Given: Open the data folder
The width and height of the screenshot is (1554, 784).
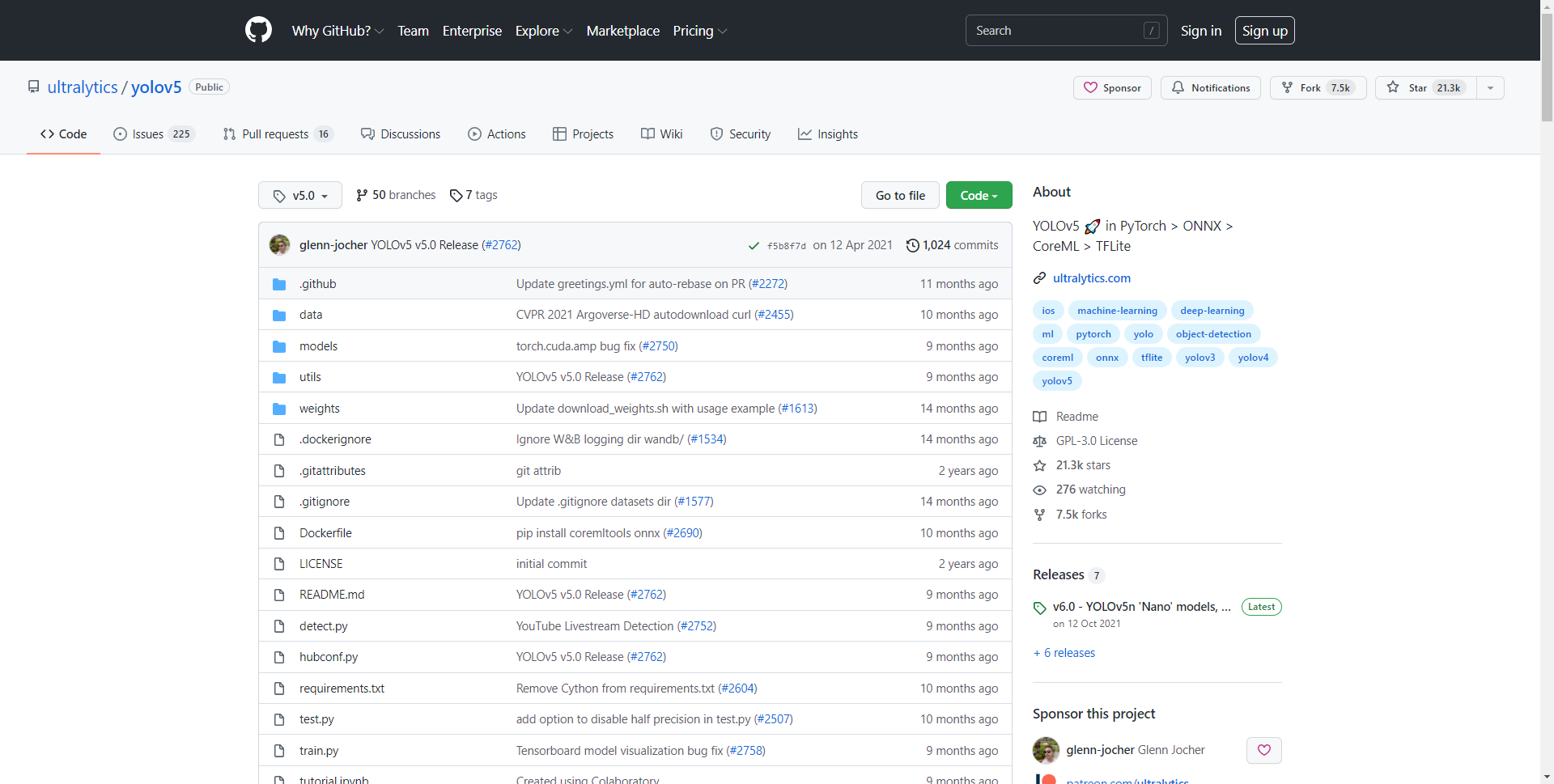Looking at the screenshot, I should point(311,315).
